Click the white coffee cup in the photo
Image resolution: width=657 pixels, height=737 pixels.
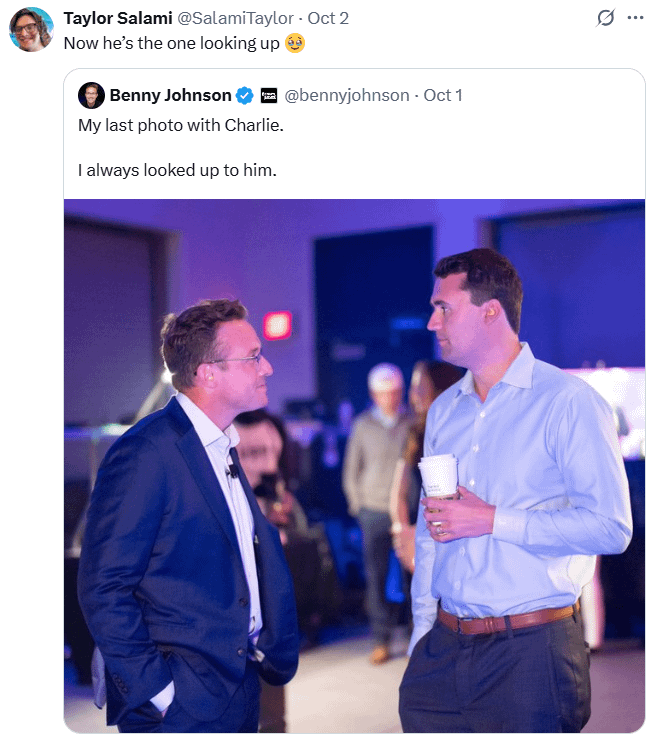(438, 477)
